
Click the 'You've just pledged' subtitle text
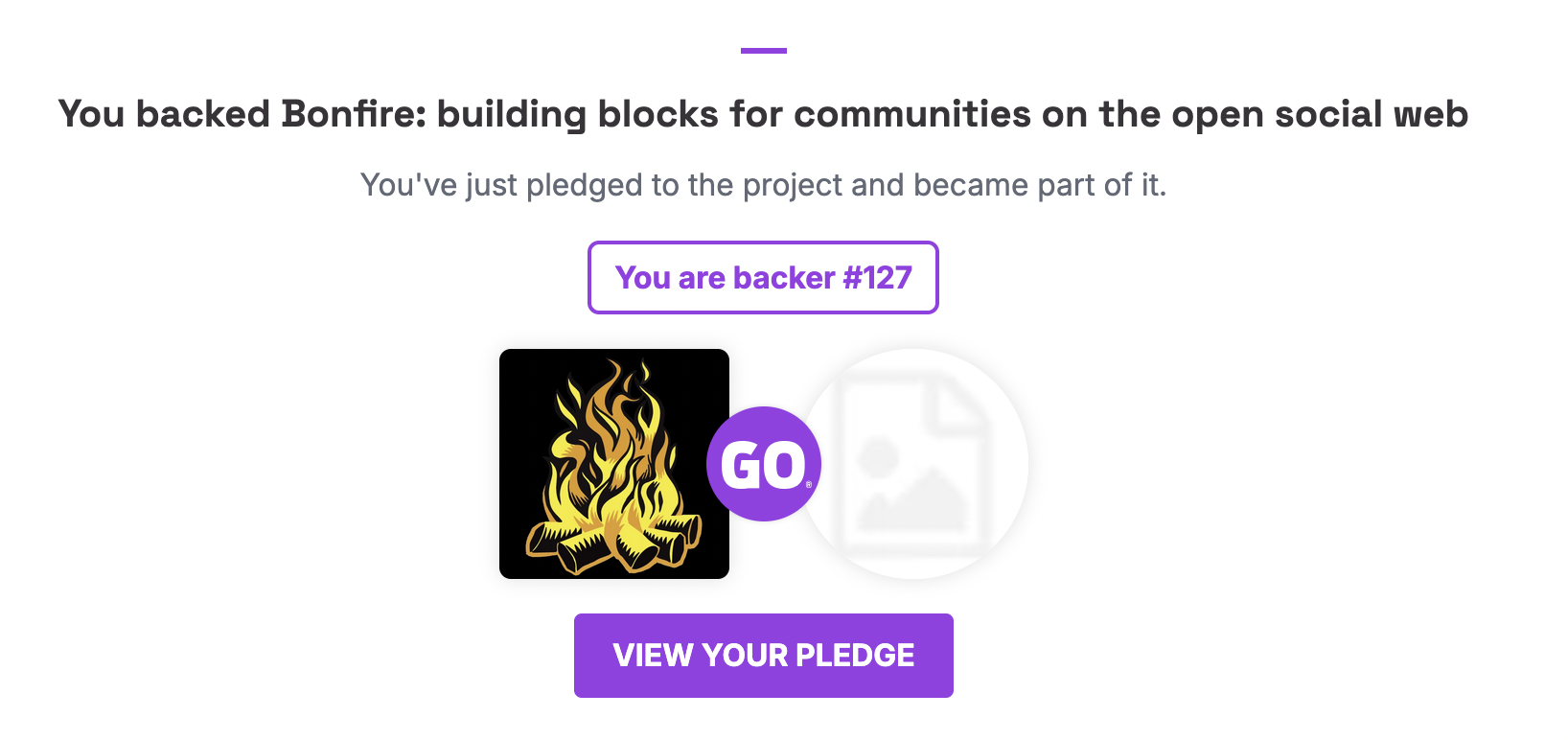point(763,184)
